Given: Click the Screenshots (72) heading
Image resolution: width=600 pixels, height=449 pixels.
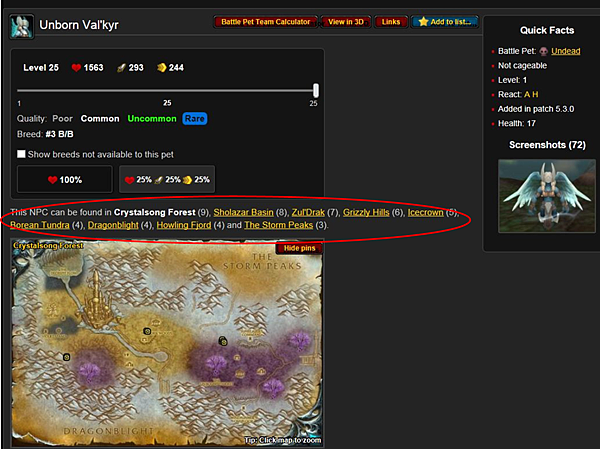Looking at the screenshot, I should click(x=547, y=145).
